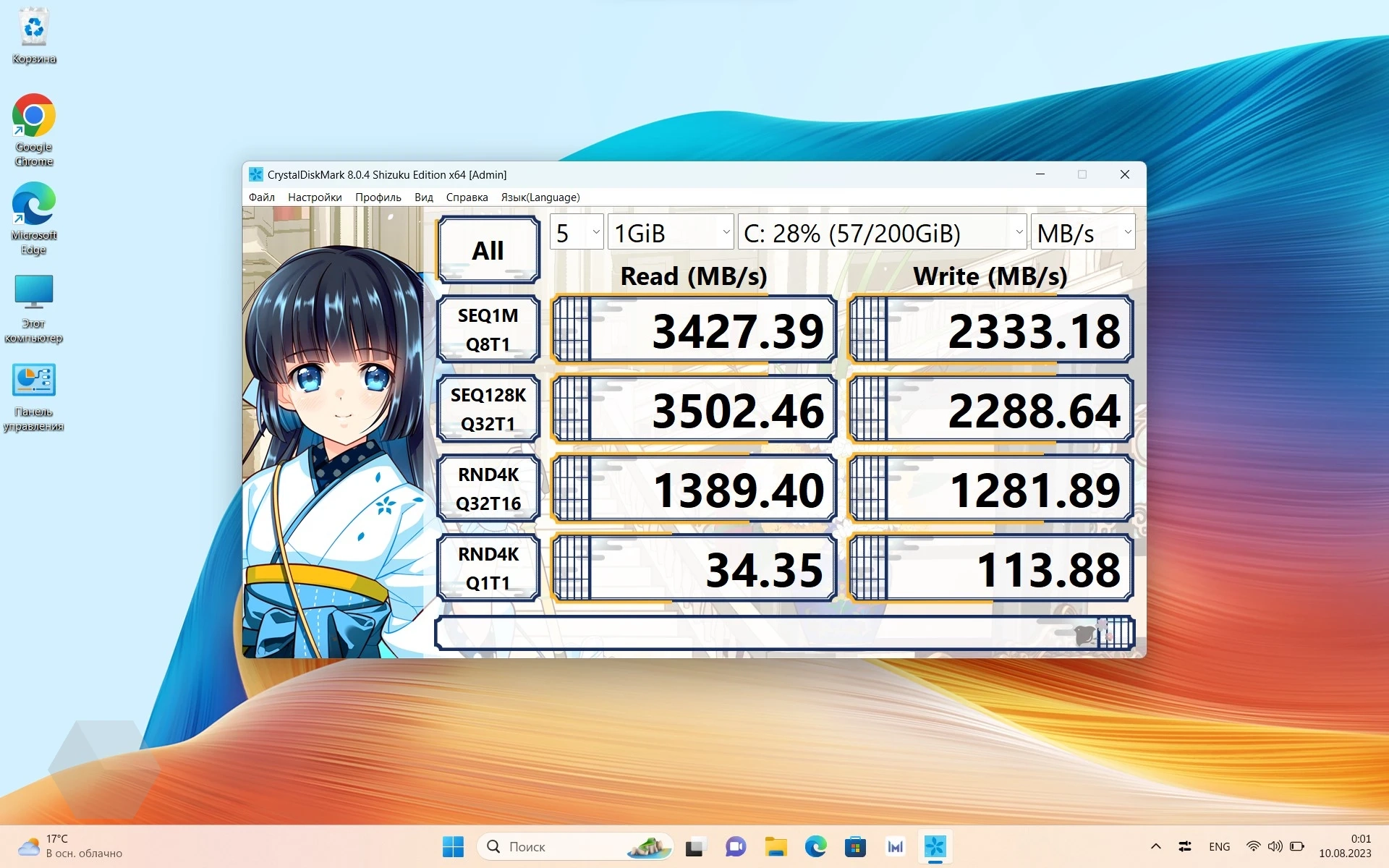The width and height of the screenshot is (1389, 868).
Task: Expand the test count dropdown showing 5
Action: pos(577,232)
